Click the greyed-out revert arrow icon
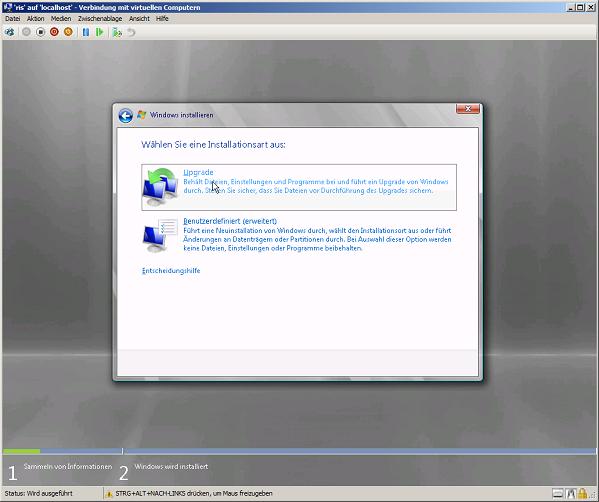Screen dimensions: 599x502 coord(131,32)
